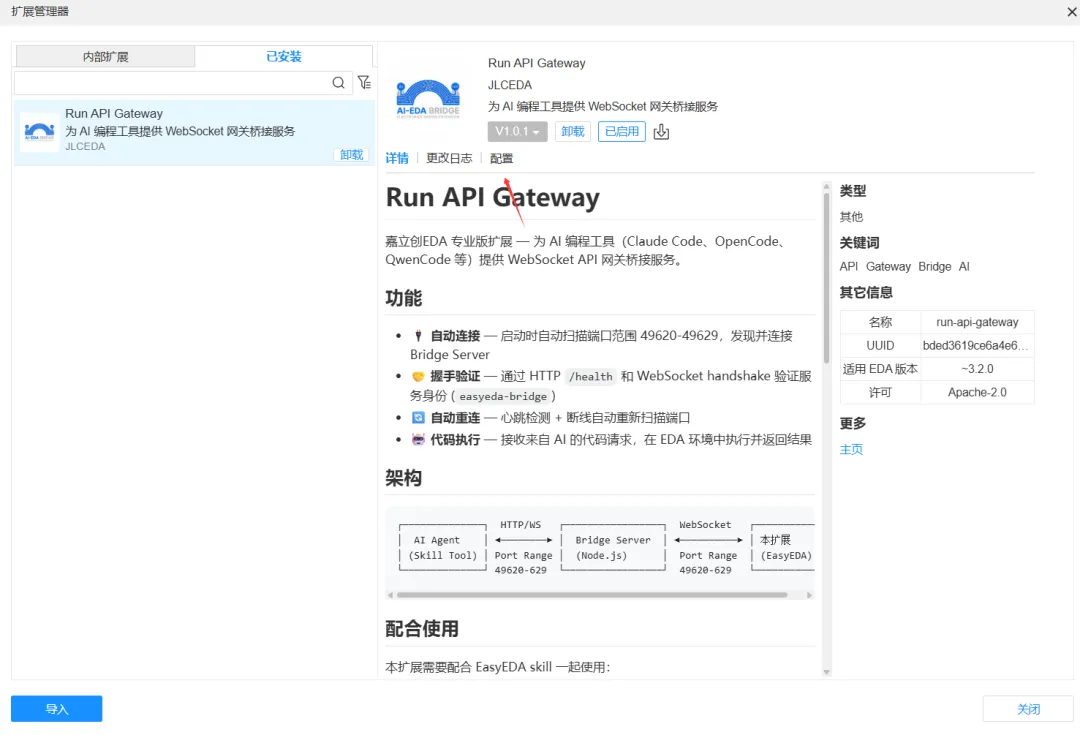Open the 主页 homepage link
1080x735 pixels.
click(x=851, y=449)
